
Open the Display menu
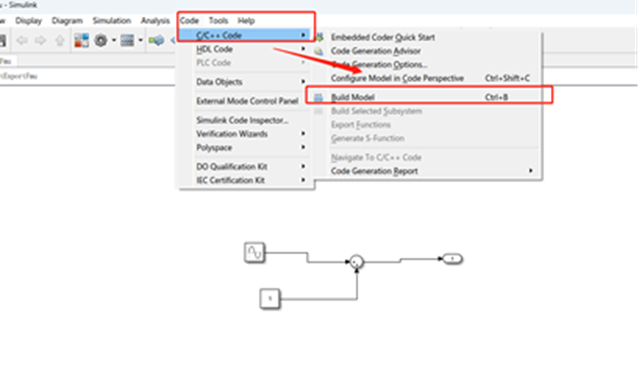(29, 21)
